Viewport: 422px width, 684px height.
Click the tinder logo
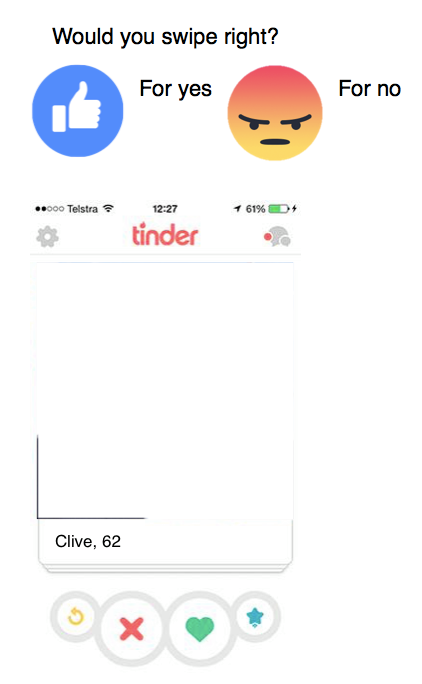[165, 235]
